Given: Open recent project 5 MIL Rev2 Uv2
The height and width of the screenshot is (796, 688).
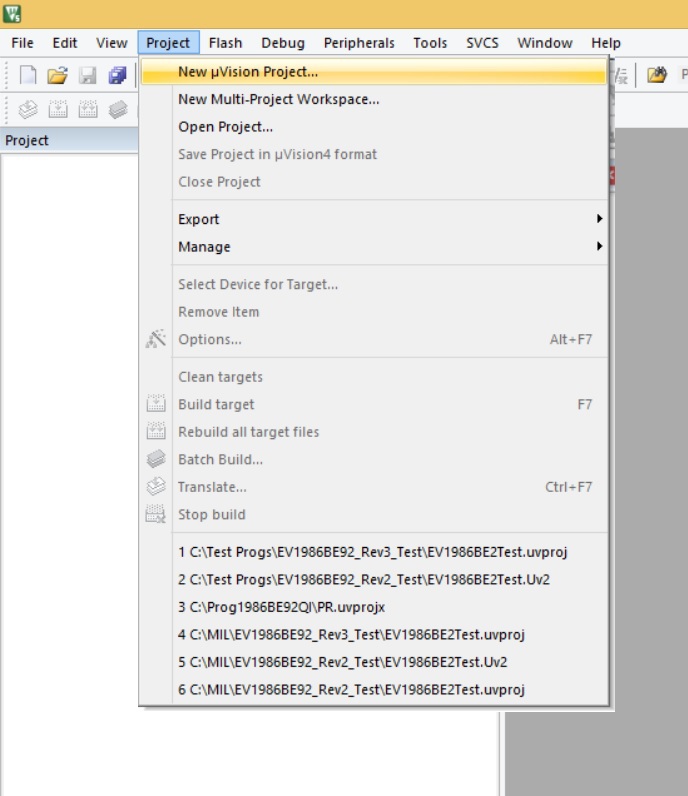Looking at the screenshot, I should (374, 661).
